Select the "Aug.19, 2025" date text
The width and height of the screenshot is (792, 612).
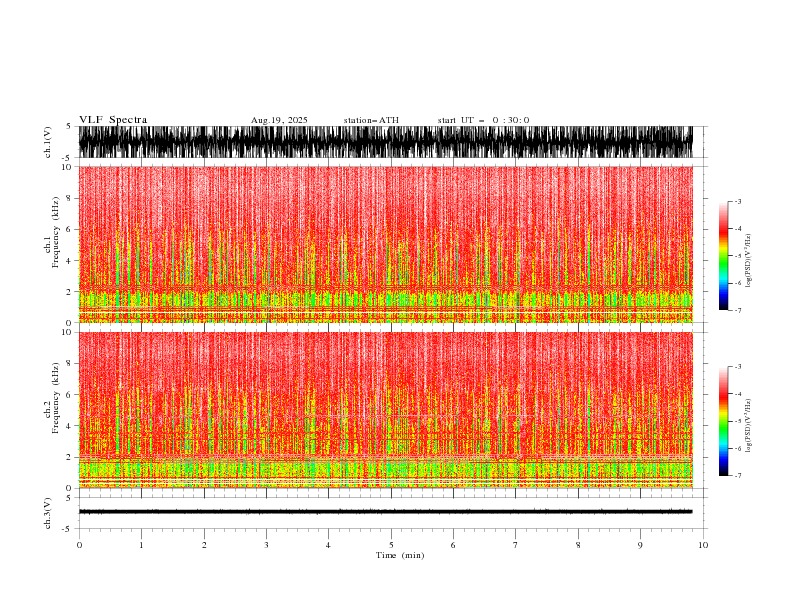tap(279, 120)
